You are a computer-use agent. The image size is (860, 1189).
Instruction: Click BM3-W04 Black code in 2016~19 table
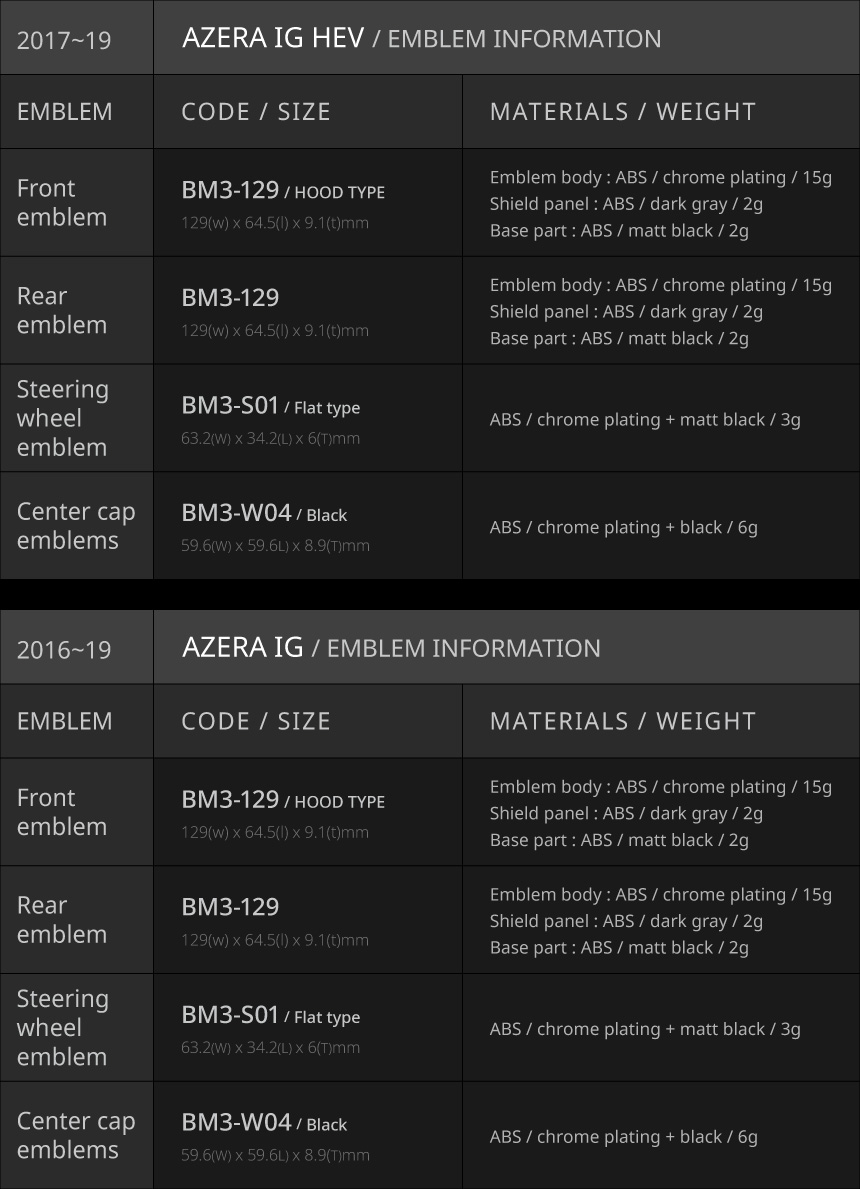point(264,1123)
